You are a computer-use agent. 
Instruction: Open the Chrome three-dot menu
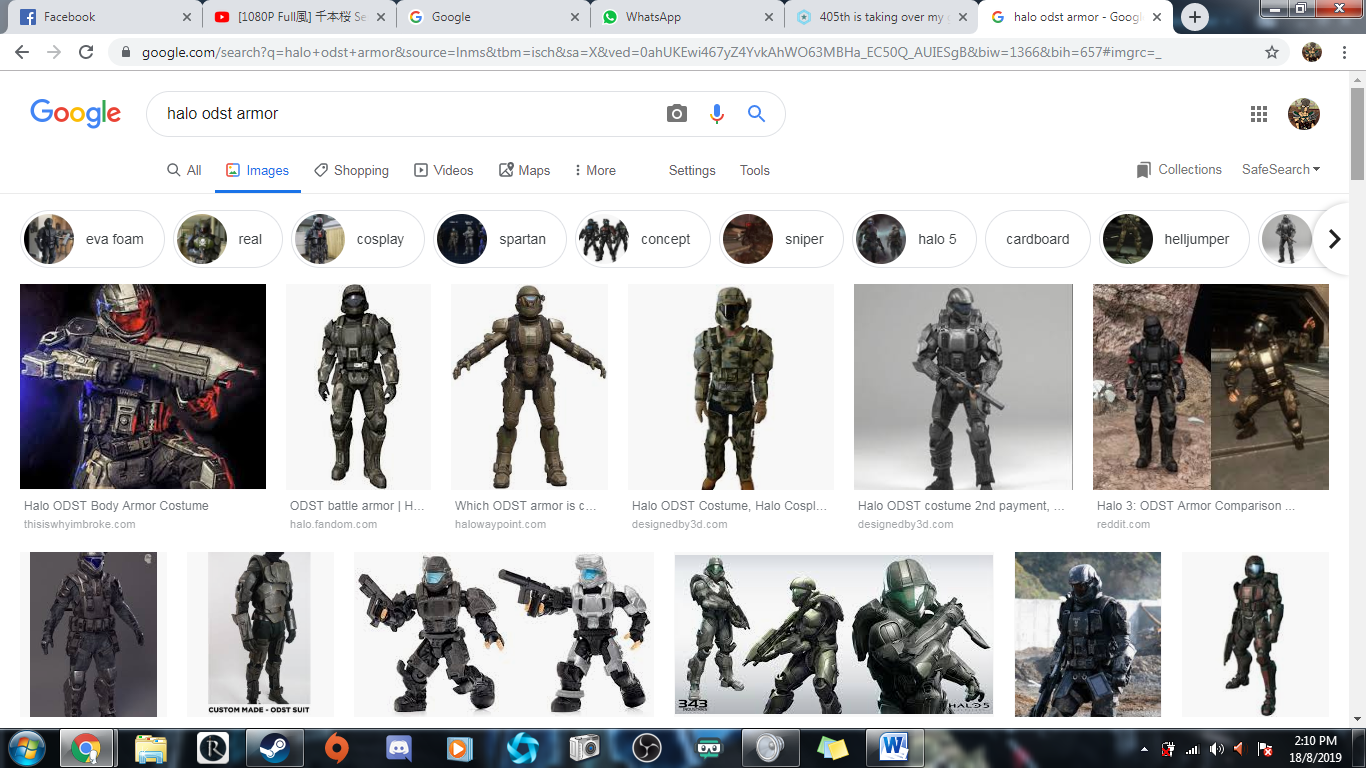pyautogui.click(x=1344, y=52)
